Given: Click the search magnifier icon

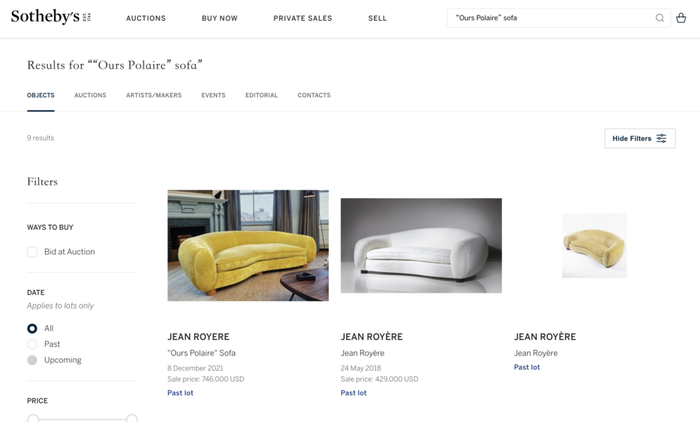Looking at the screenshot, I should [x=659, y=18].
